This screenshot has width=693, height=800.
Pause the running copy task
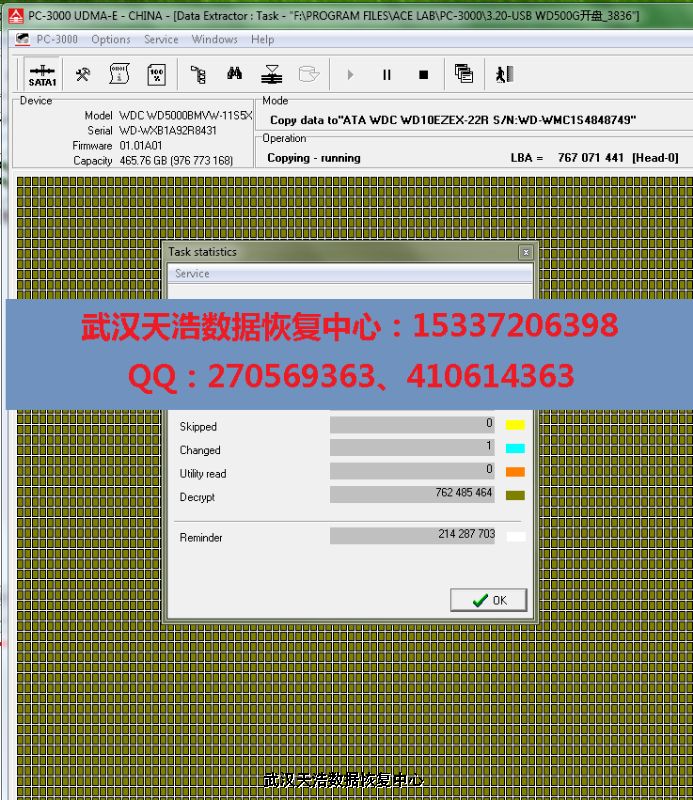pyautogui.click(x=387, y=74)
